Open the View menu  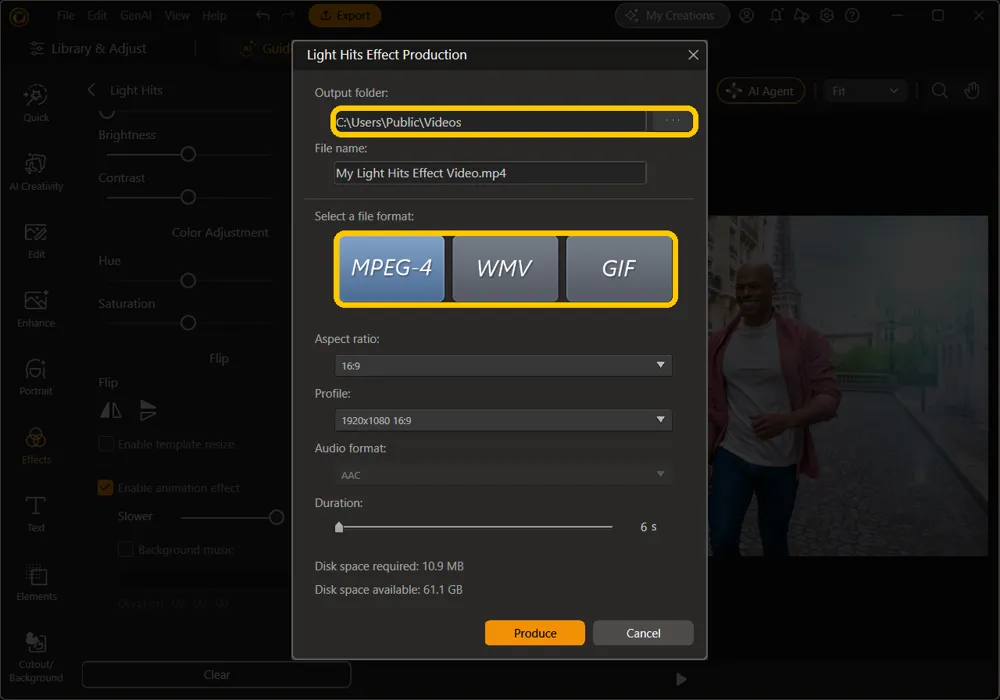[177, 15]
